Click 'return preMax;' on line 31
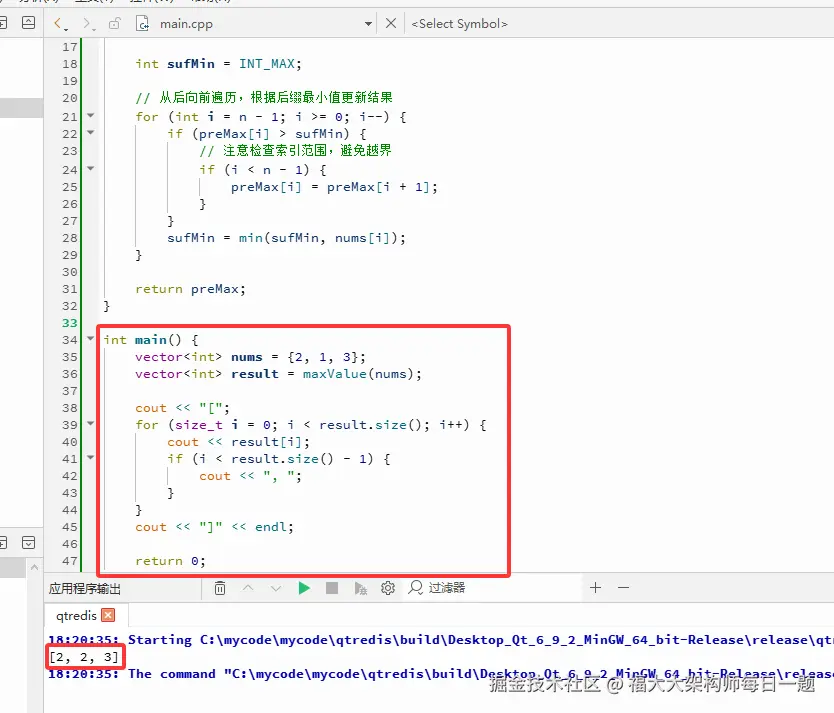The image size is (834, 713). pyautogui.click(x=190, y=289)
